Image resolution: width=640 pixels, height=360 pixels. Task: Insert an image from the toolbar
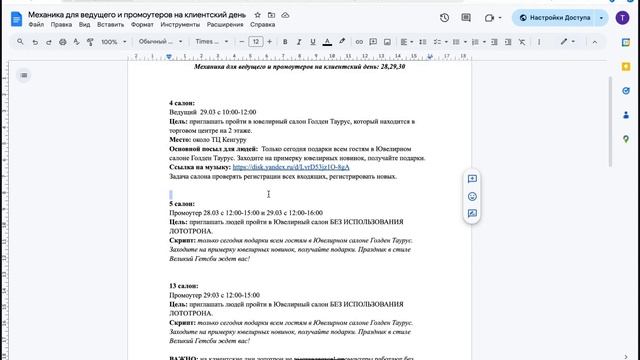click(x=387, y=42)
